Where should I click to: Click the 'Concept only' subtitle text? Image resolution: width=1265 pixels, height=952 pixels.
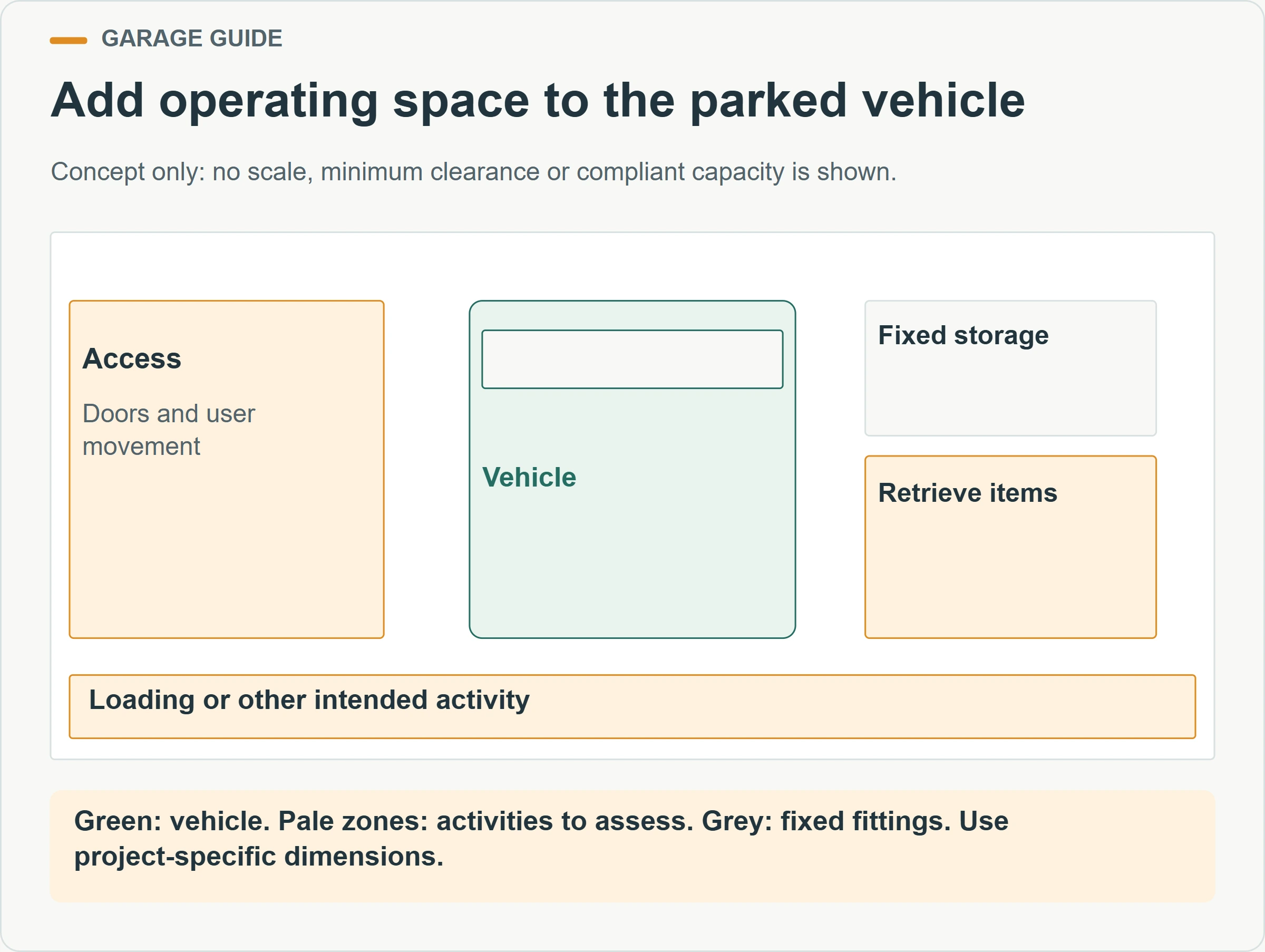click(x=473, y=171)
